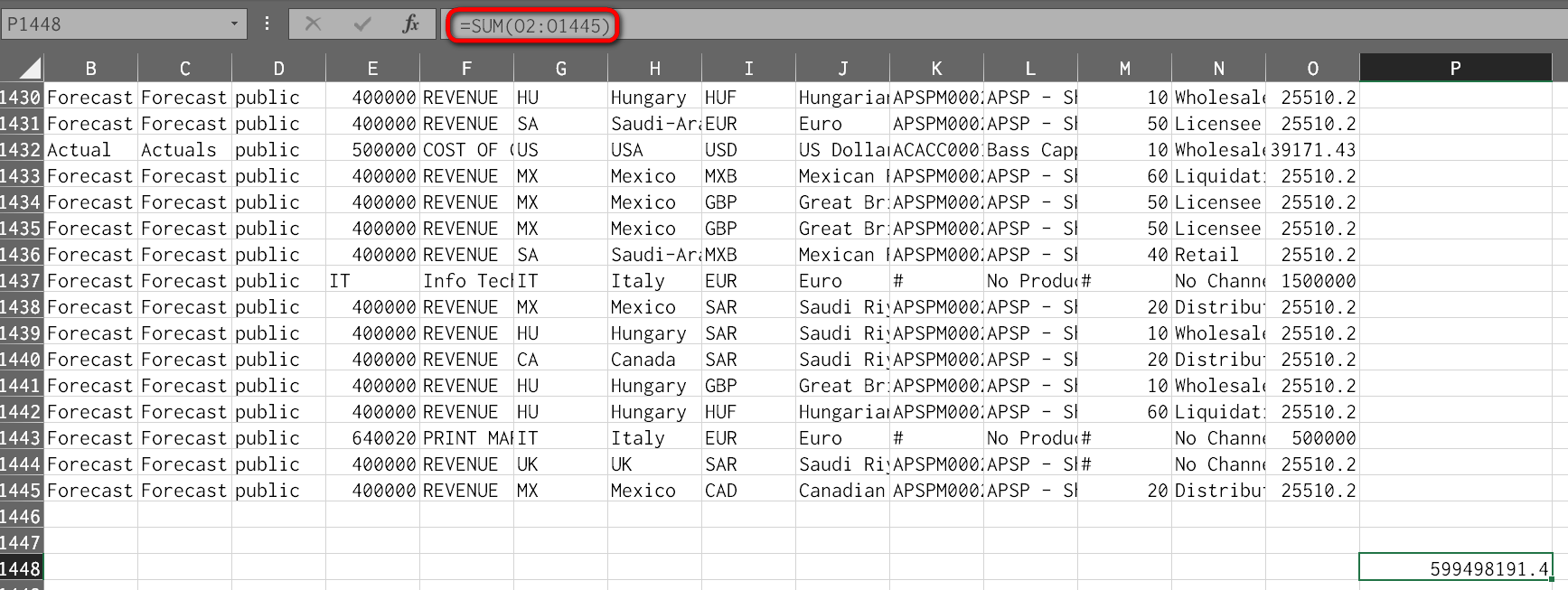Select column M header
This screenshot has height=590, width=1568.
tap(1125, 69)
